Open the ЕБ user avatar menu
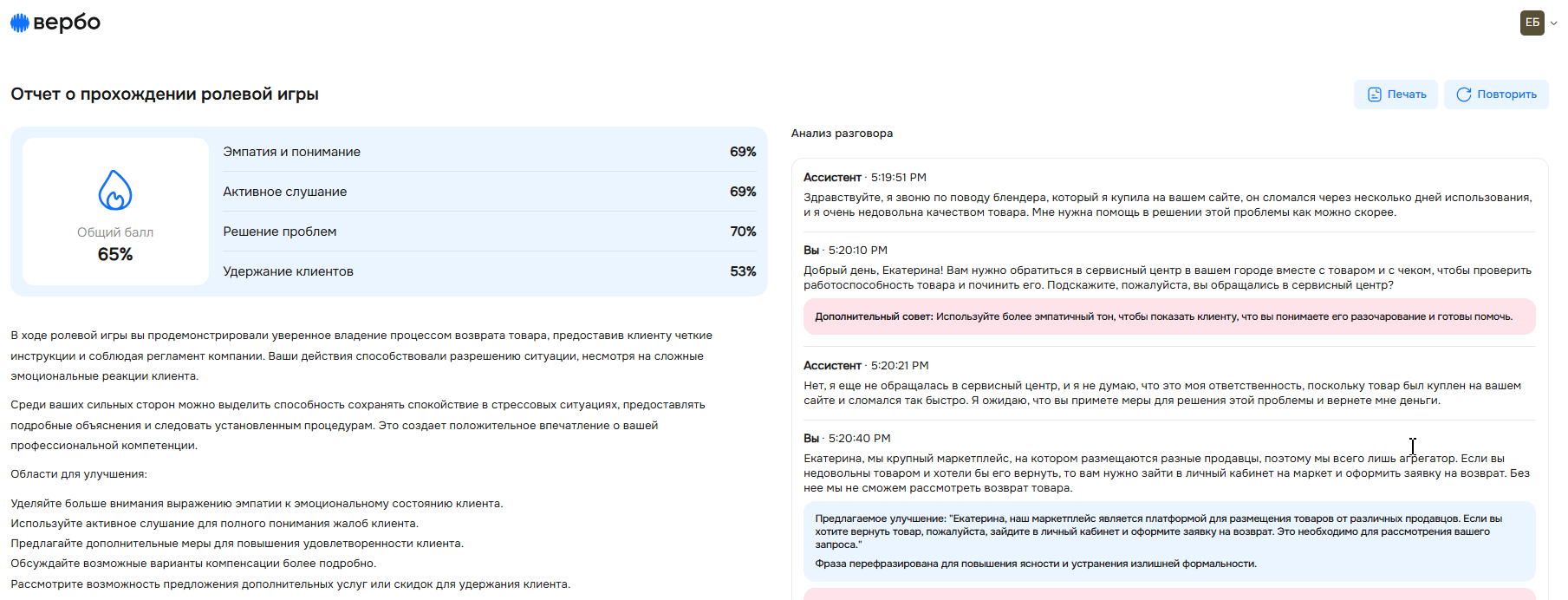 1532,23
